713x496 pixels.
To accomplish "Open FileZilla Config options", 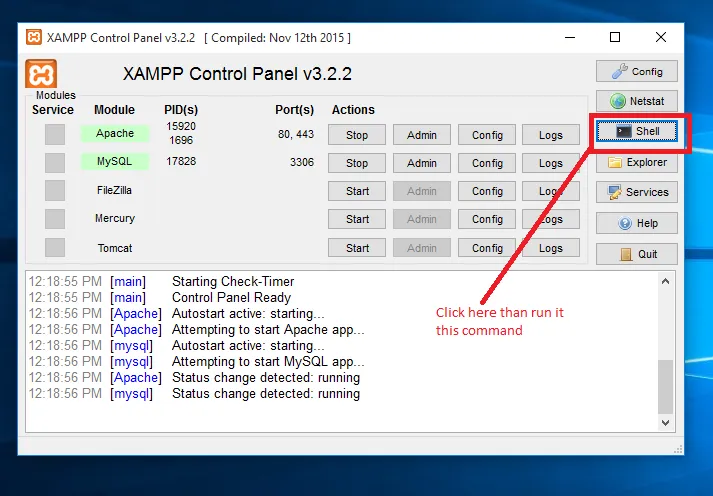I will 487,191.
